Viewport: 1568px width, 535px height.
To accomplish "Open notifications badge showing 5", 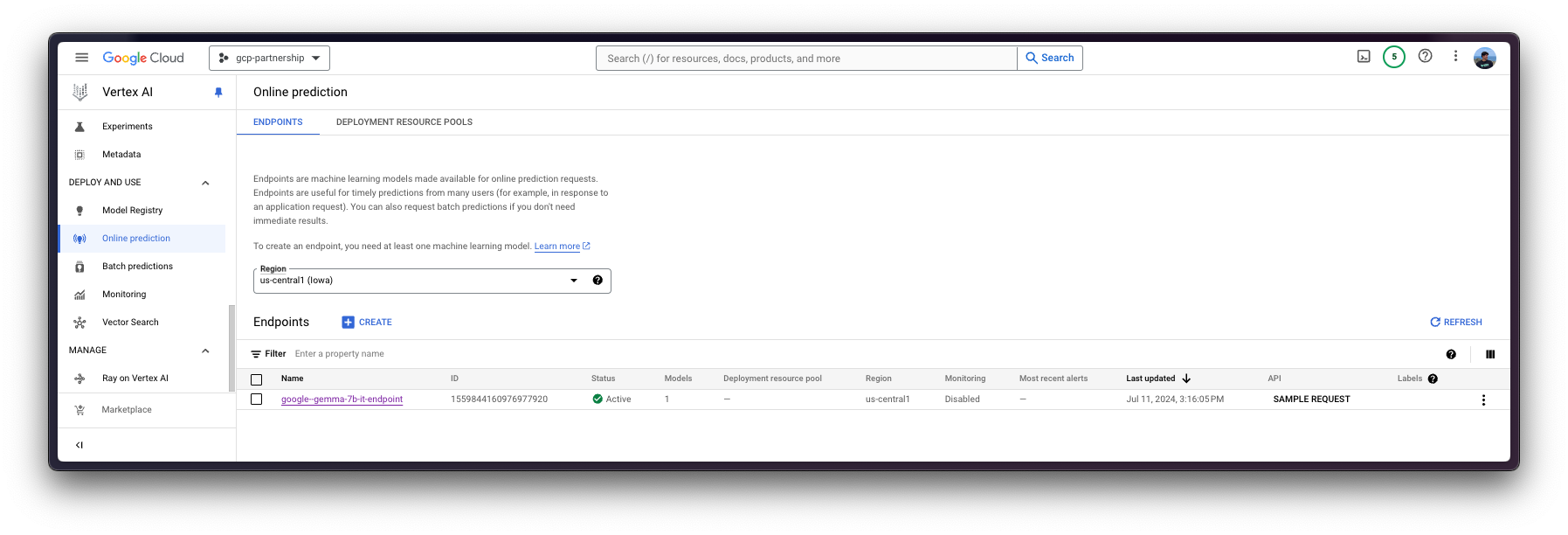I will (1394, 57).
